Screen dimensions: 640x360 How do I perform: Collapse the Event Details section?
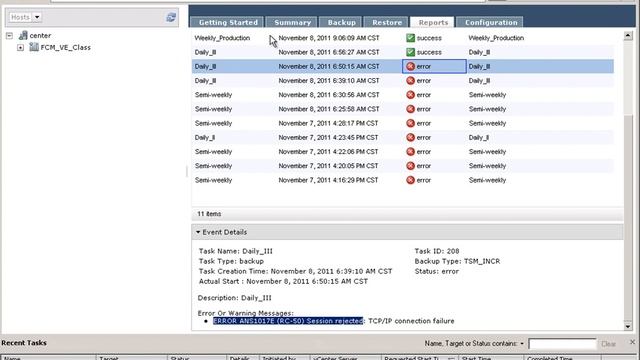coord(198,232)
